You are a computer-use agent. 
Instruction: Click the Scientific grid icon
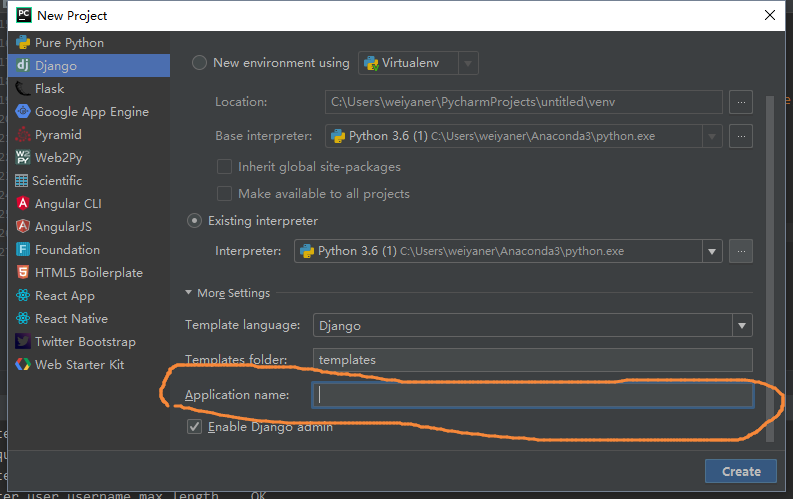[x=21, y=180]
